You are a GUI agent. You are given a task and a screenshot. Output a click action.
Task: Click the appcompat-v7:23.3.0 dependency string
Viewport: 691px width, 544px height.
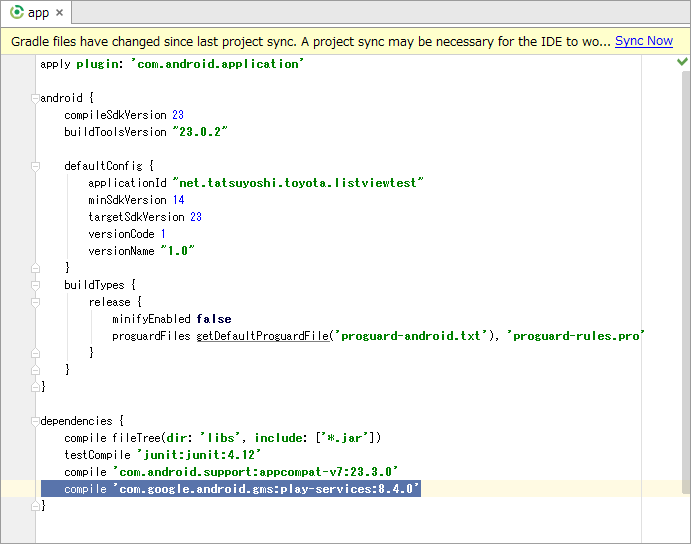(255, 472)
